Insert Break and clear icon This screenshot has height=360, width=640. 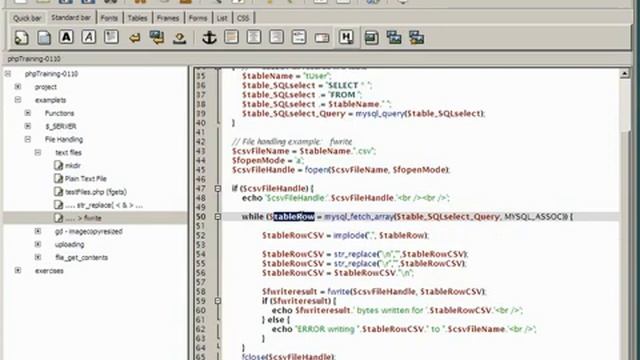[x=157, y=38]
